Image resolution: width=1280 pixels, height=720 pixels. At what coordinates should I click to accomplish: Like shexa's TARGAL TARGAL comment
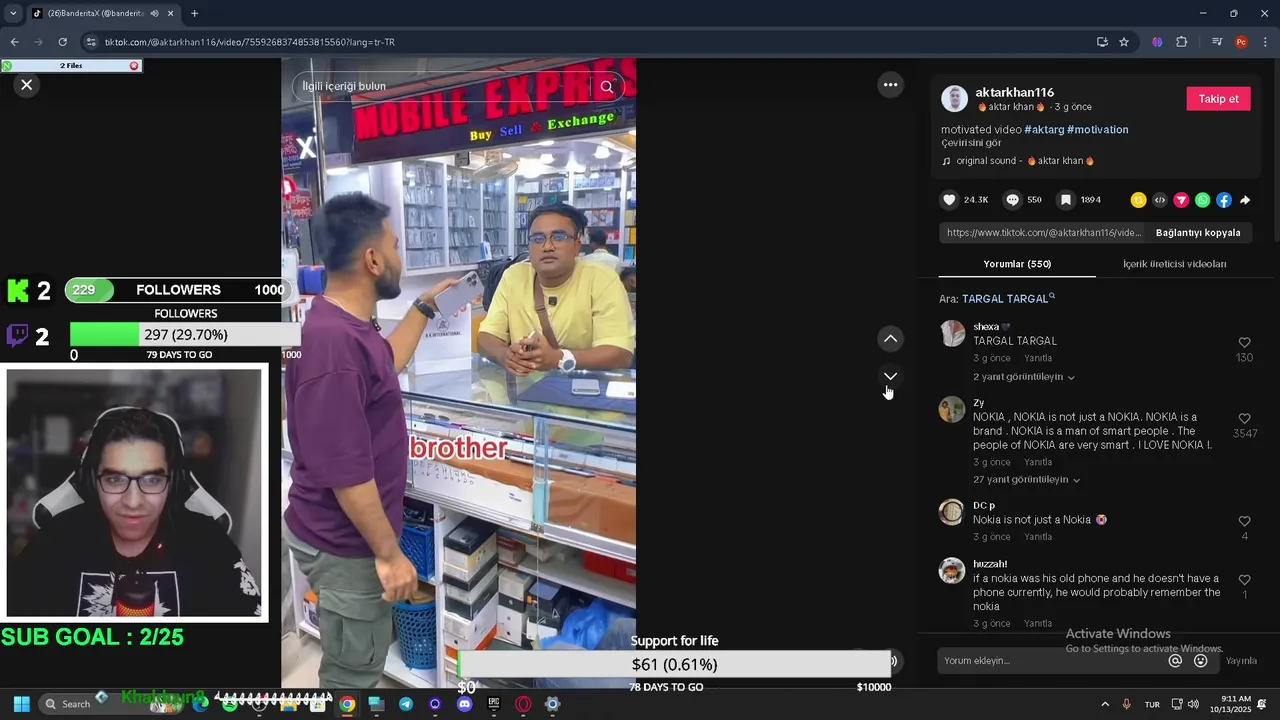click(x=1244, y=343)
